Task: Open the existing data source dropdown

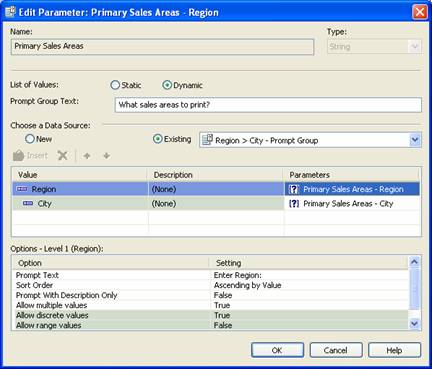Action: [415, 140]
